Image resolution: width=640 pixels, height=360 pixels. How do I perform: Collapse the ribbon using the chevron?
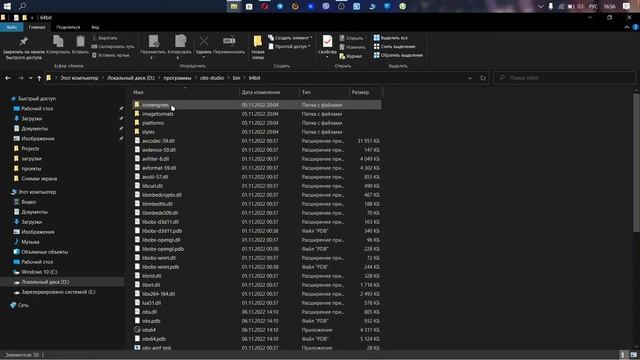[627, 27]
